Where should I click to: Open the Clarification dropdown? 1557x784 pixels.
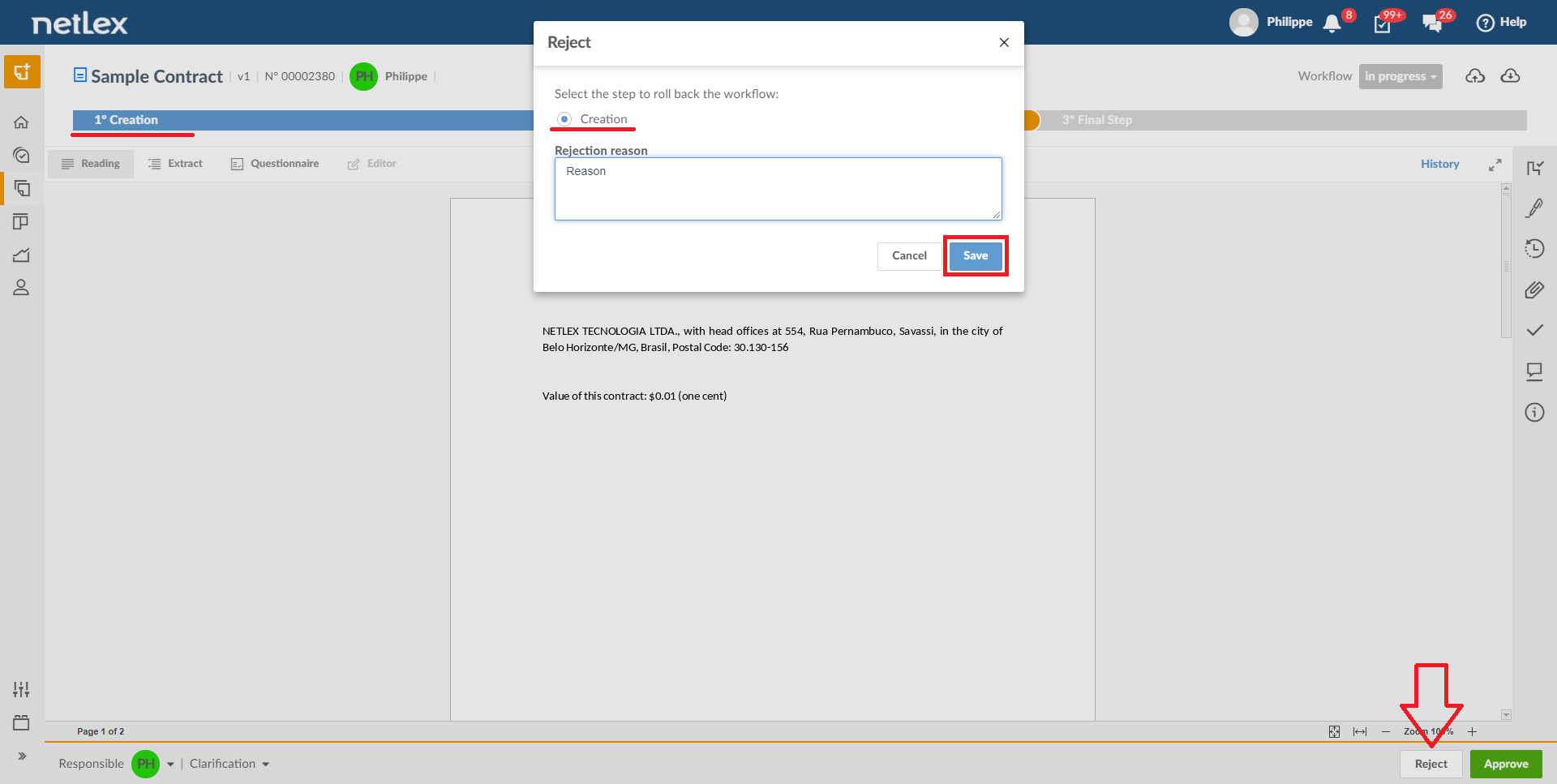(x=229, y=764)
